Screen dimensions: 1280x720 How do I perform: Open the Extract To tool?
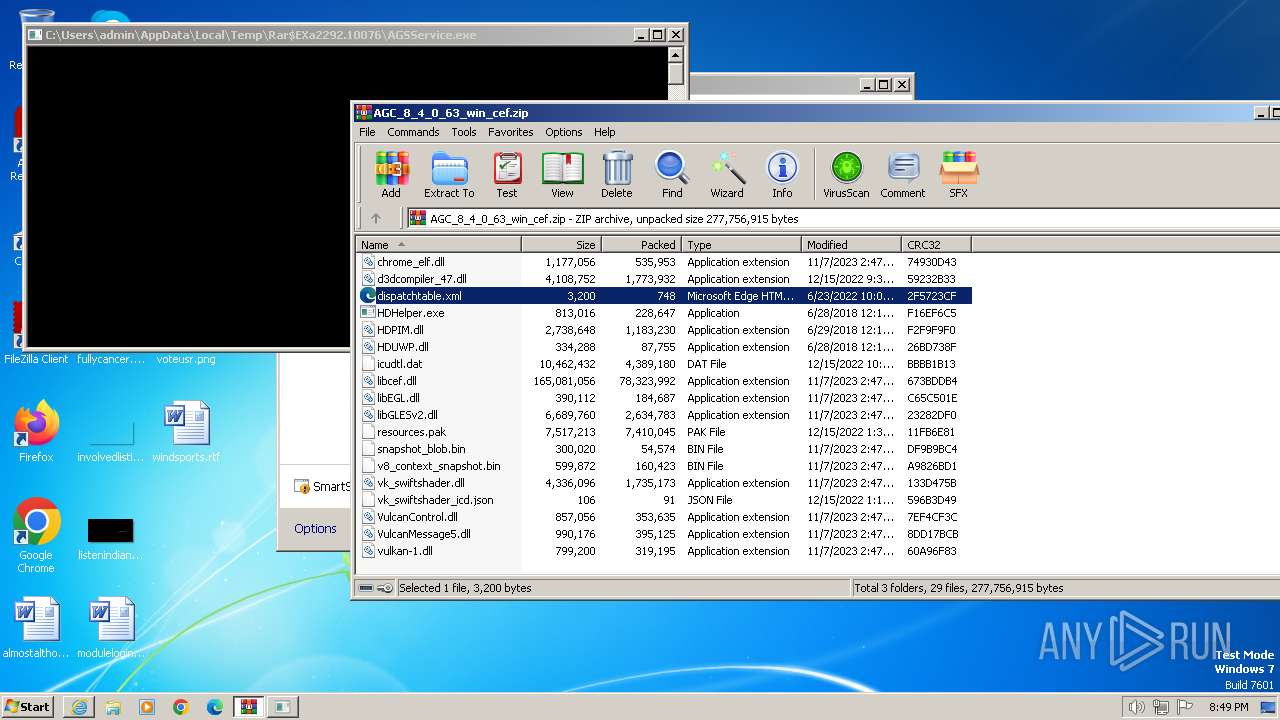tap(449, 174)
